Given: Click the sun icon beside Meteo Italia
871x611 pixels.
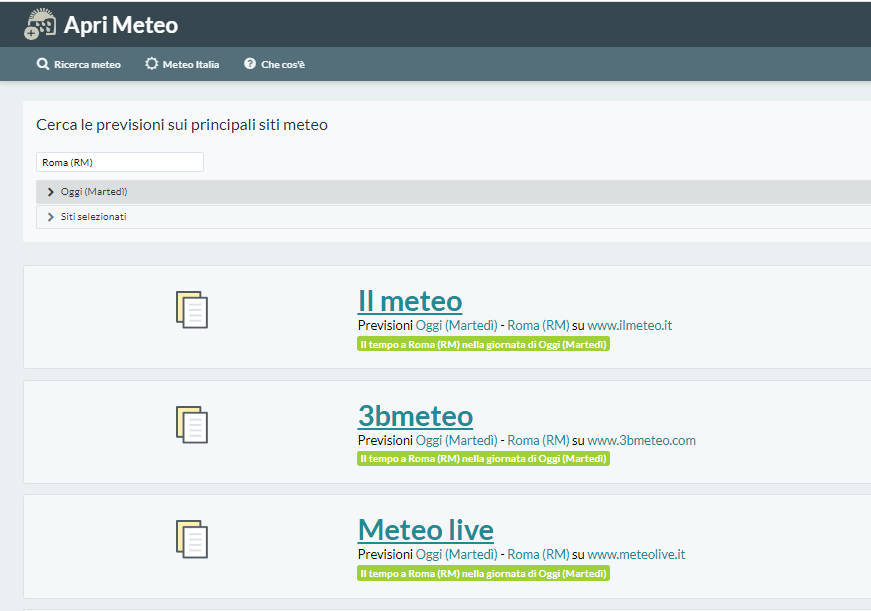Looking at the screenshot, I should (x=152, y=64).
